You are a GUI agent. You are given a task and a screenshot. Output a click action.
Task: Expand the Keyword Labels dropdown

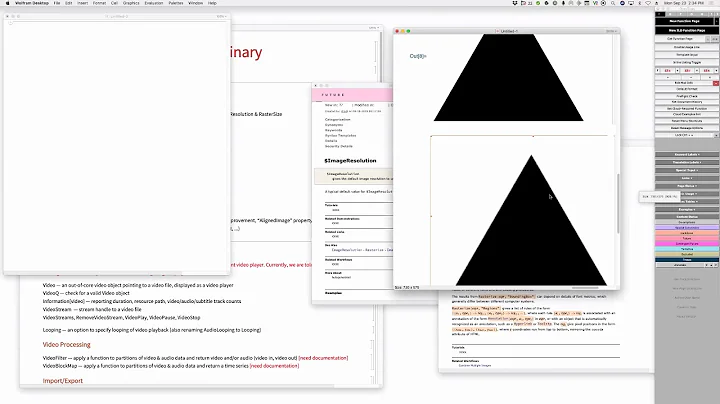point(687,154)
